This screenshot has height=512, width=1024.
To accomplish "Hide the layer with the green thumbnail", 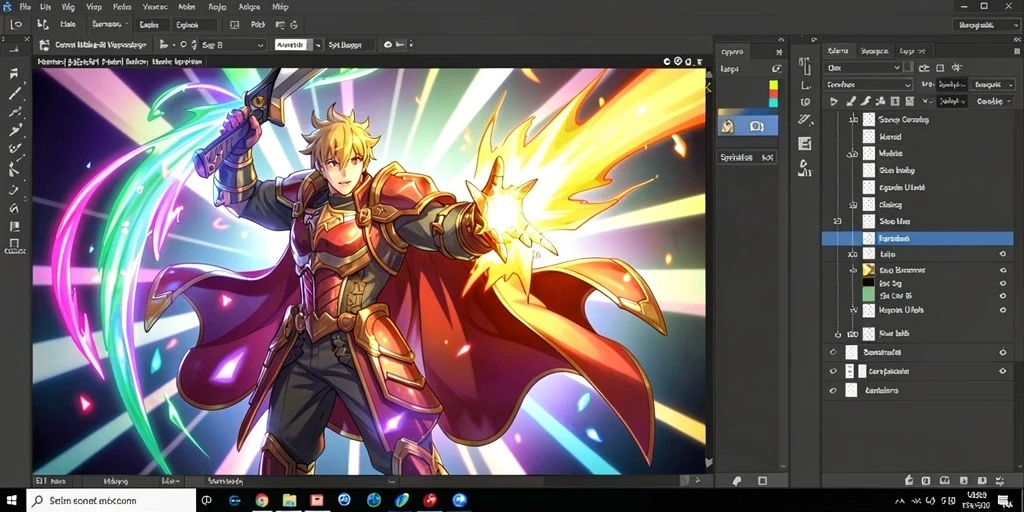I will click(x=1002, y=296).
